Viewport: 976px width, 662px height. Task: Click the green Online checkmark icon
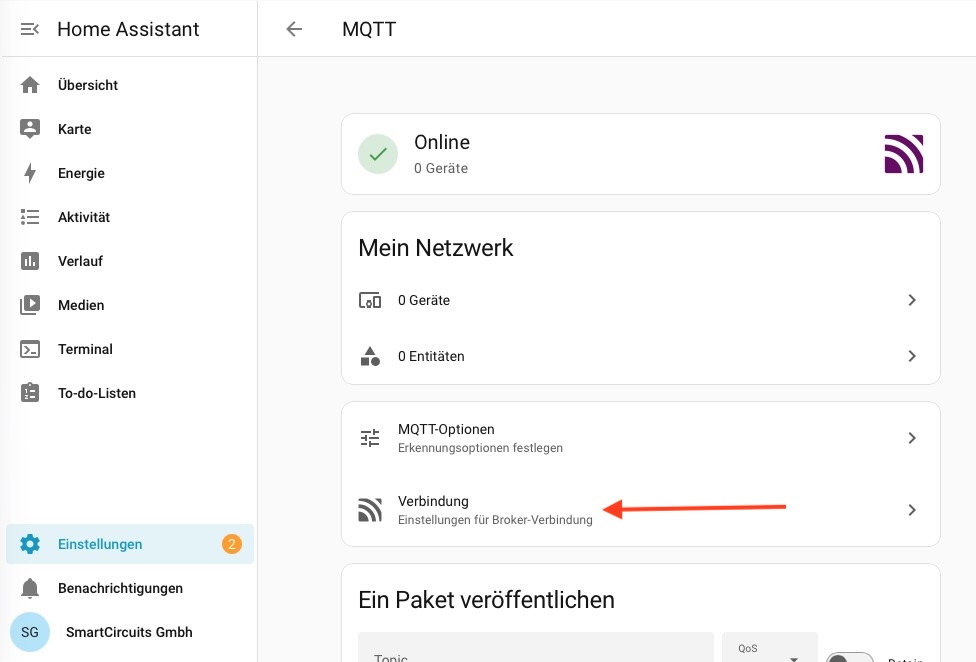point(378,154)
